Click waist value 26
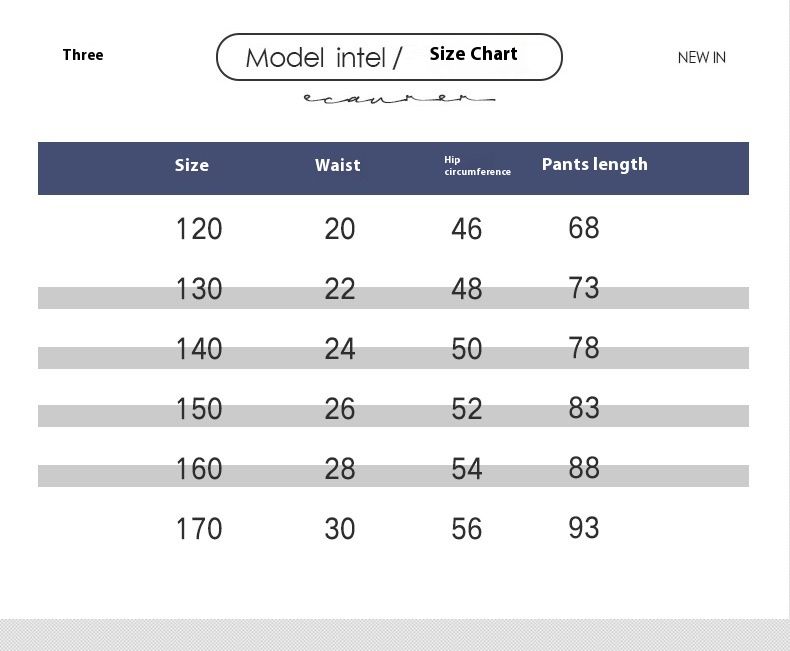This screenshot has width=790, height=651. click(340, 409)
